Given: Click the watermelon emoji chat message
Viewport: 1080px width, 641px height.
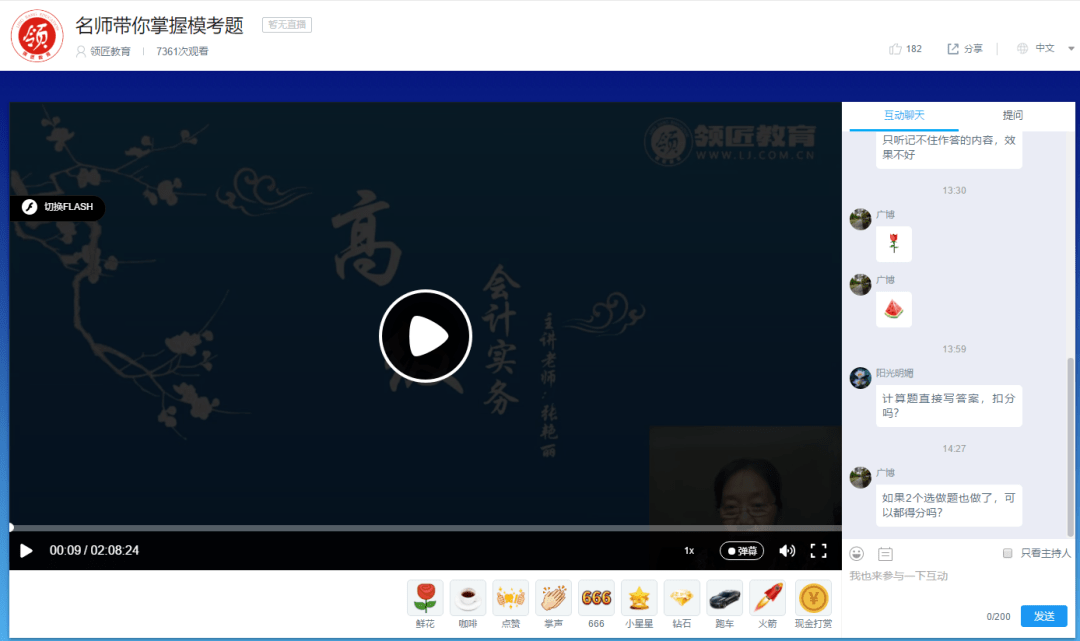Looking at the screenshot, I should [893, 309].
